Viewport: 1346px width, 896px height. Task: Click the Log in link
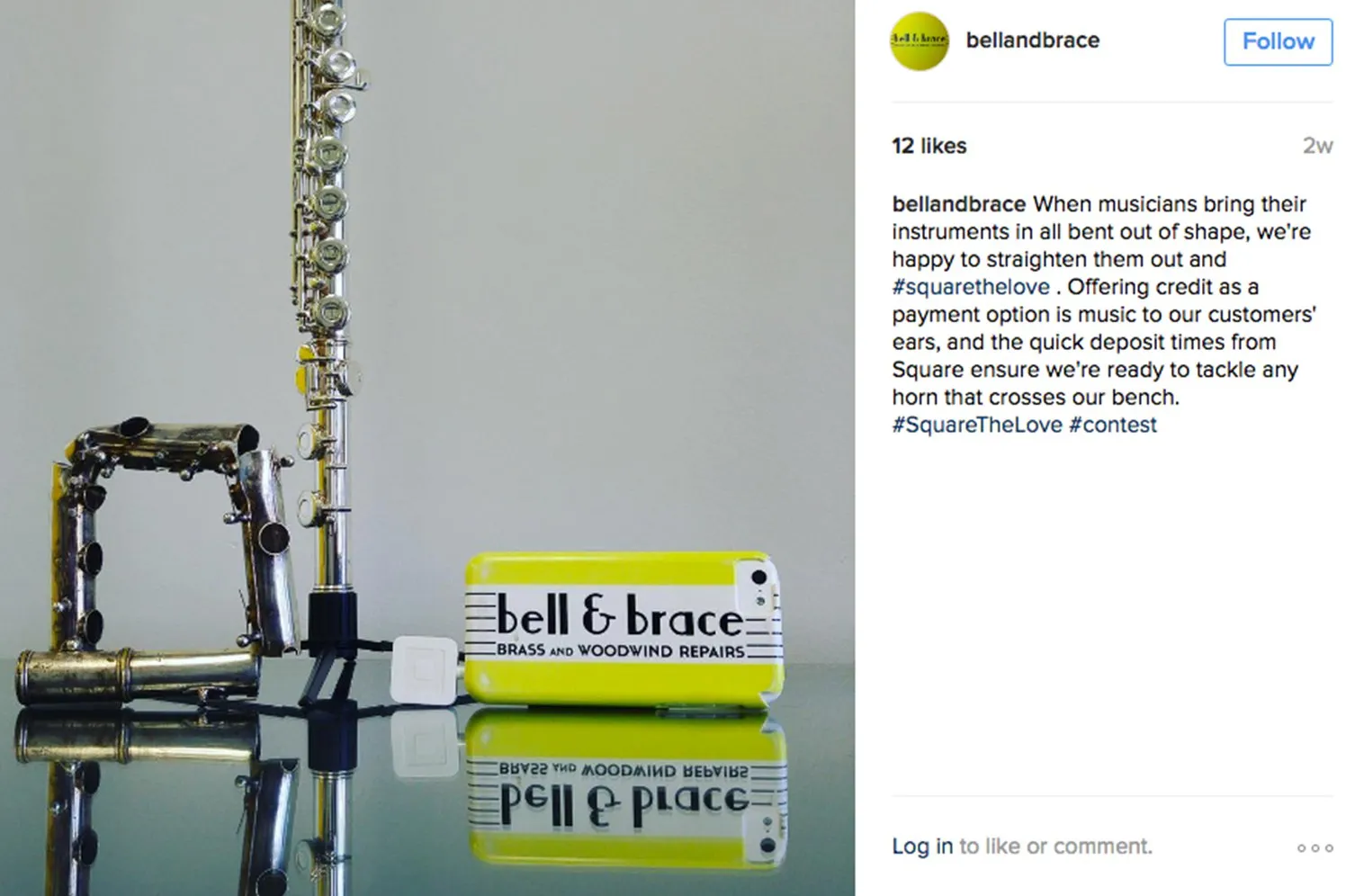click(921, 847)
